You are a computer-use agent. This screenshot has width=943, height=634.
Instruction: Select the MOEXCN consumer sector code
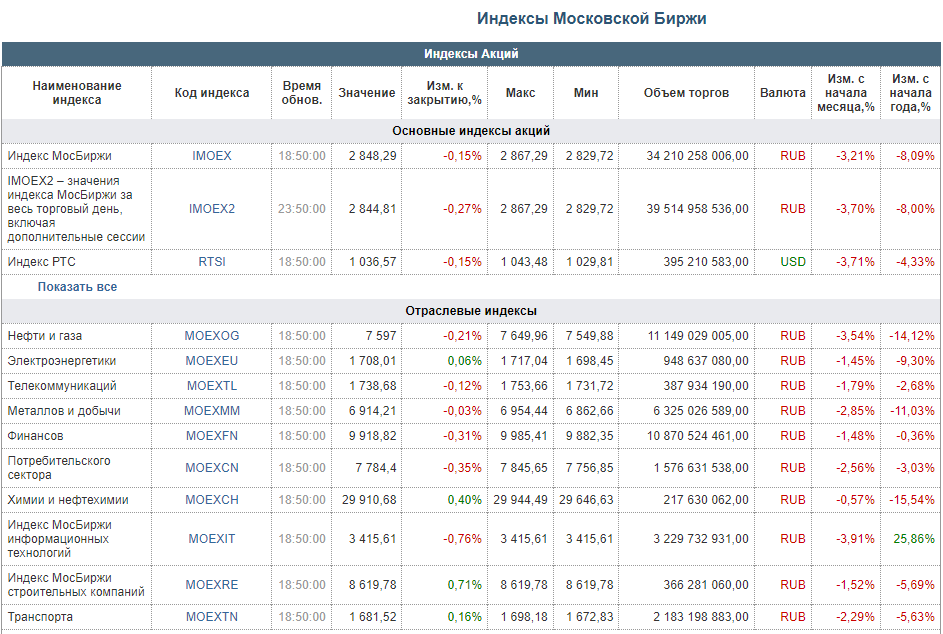212,468
